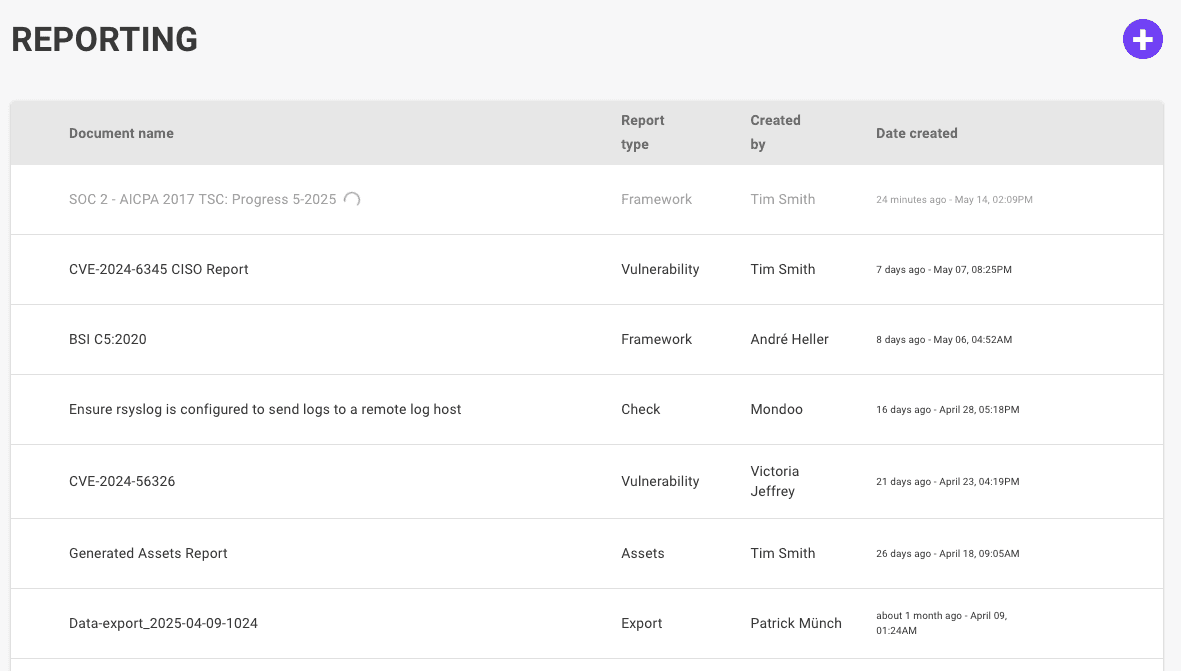Click Tim Smith in the CVE-2024-6345 row
Screen dimensions: 1181x671
pos(783,269)
